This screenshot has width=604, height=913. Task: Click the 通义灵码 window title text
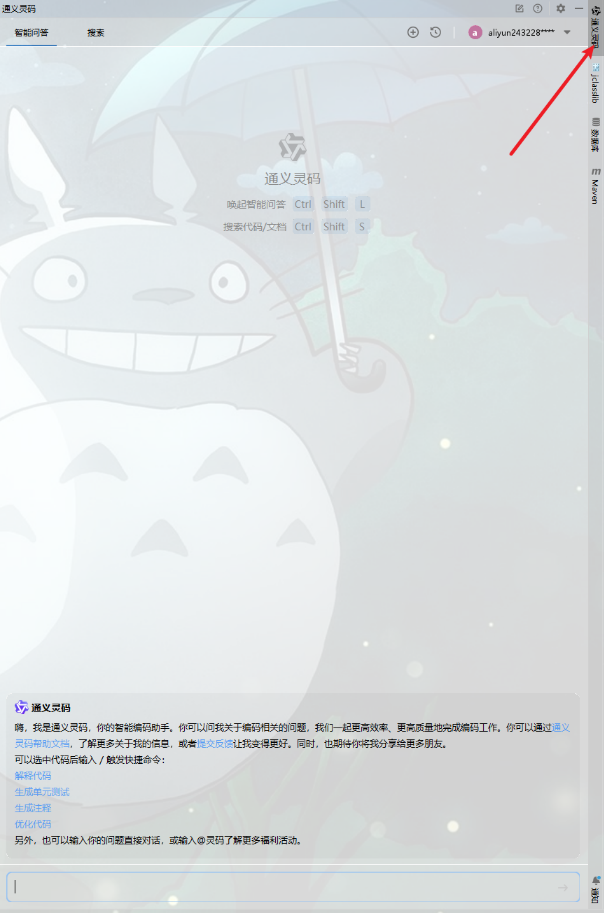tap(19, 9)
